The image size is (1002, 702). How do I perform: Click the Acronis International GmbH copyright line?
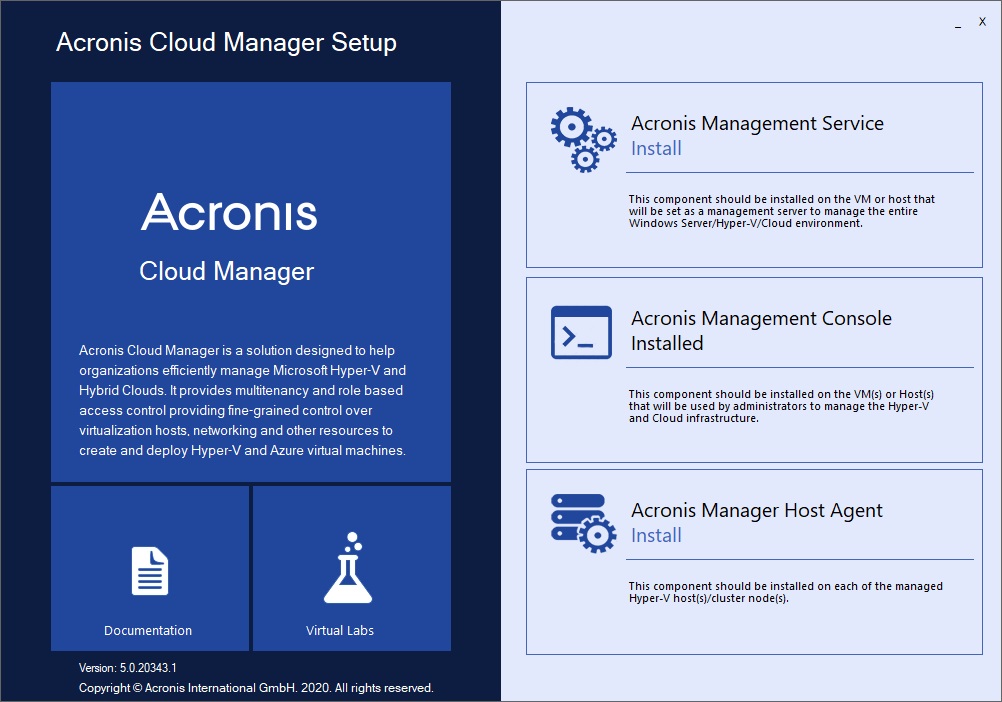[256, 688]
